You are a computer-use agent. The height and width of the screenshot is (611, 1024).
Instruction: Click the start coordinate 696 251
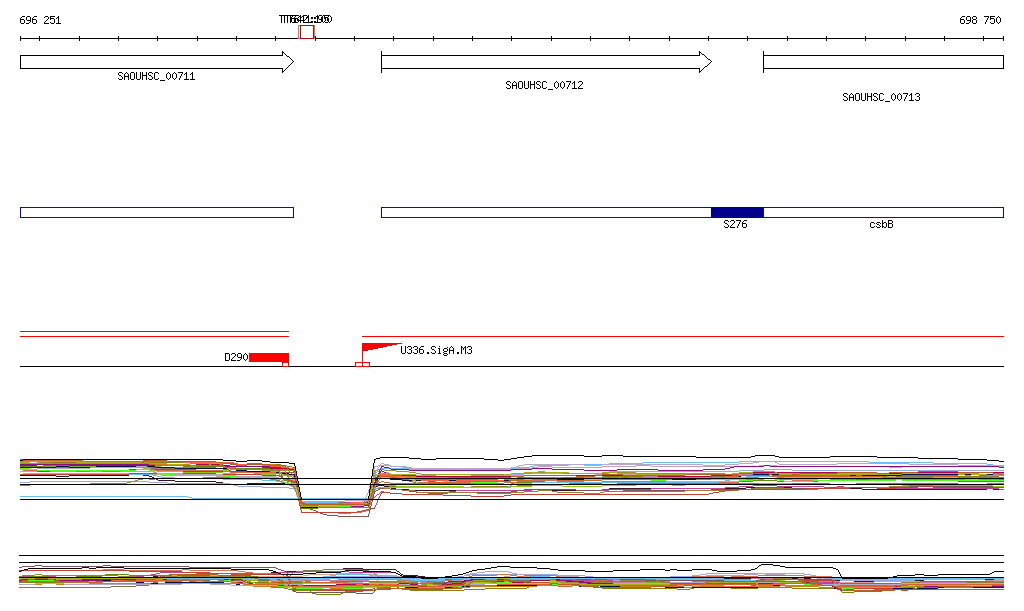(40, 20)
